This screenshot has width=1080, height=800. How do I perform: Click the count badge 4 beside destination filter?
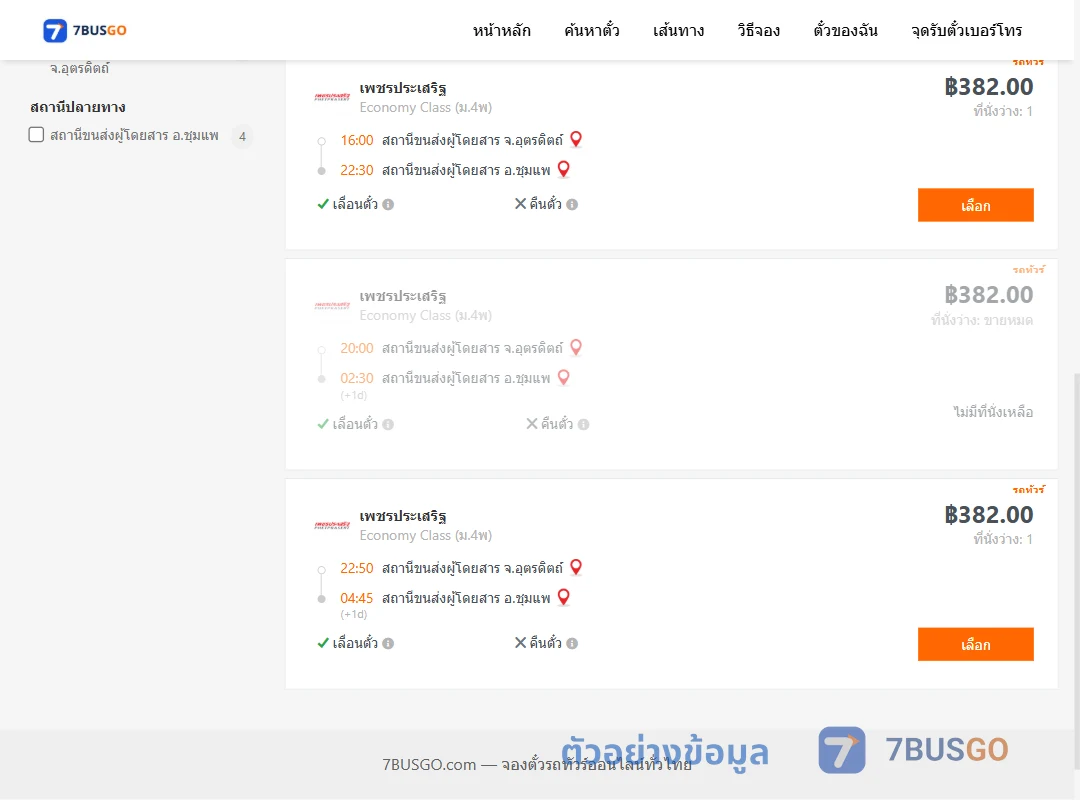click(242, 136)
